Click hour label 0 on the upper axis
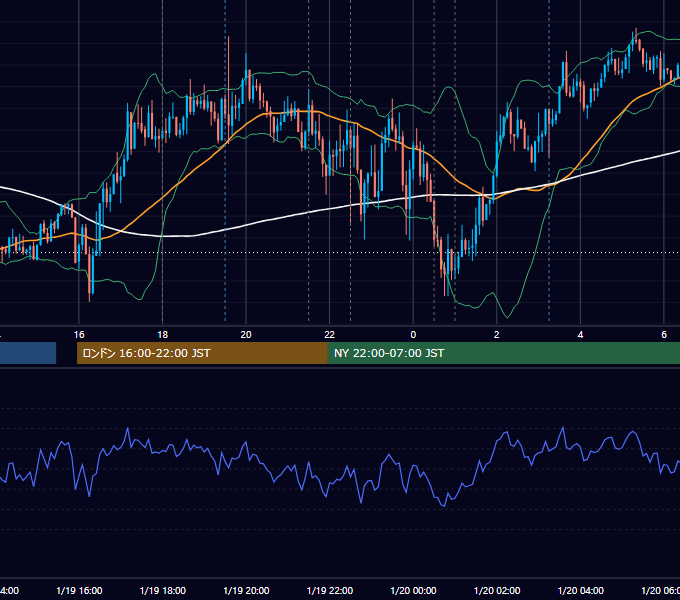 (x=413, y=334)
